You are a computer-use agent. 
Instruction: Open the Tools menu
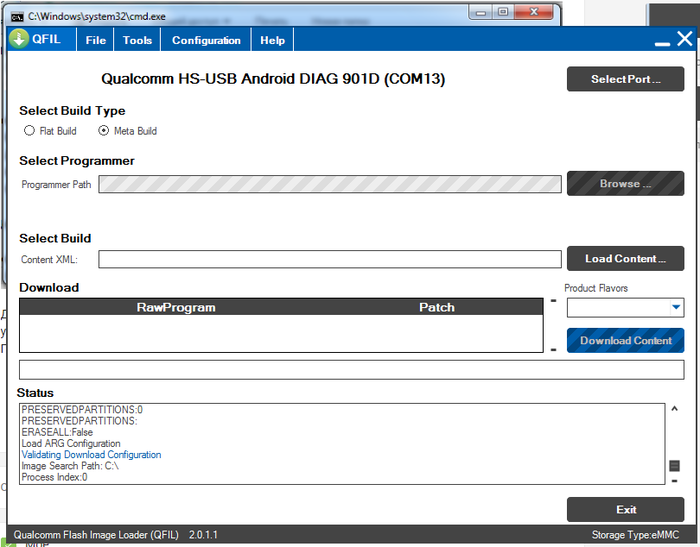tap(137, 40)
